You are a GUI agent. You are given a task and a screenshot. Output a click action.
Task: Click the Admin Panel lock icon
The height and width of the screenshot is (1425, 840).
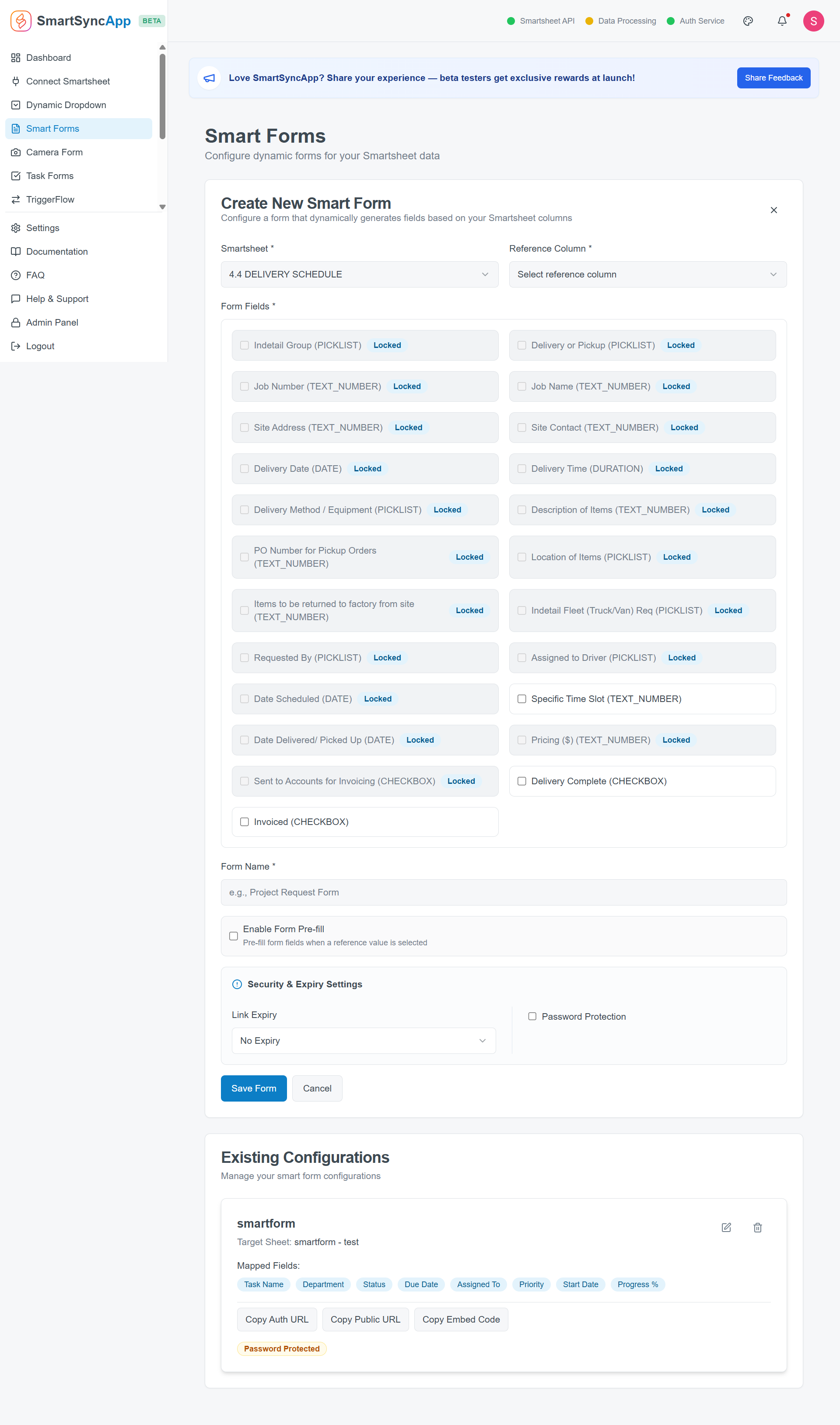pos(16,323)
